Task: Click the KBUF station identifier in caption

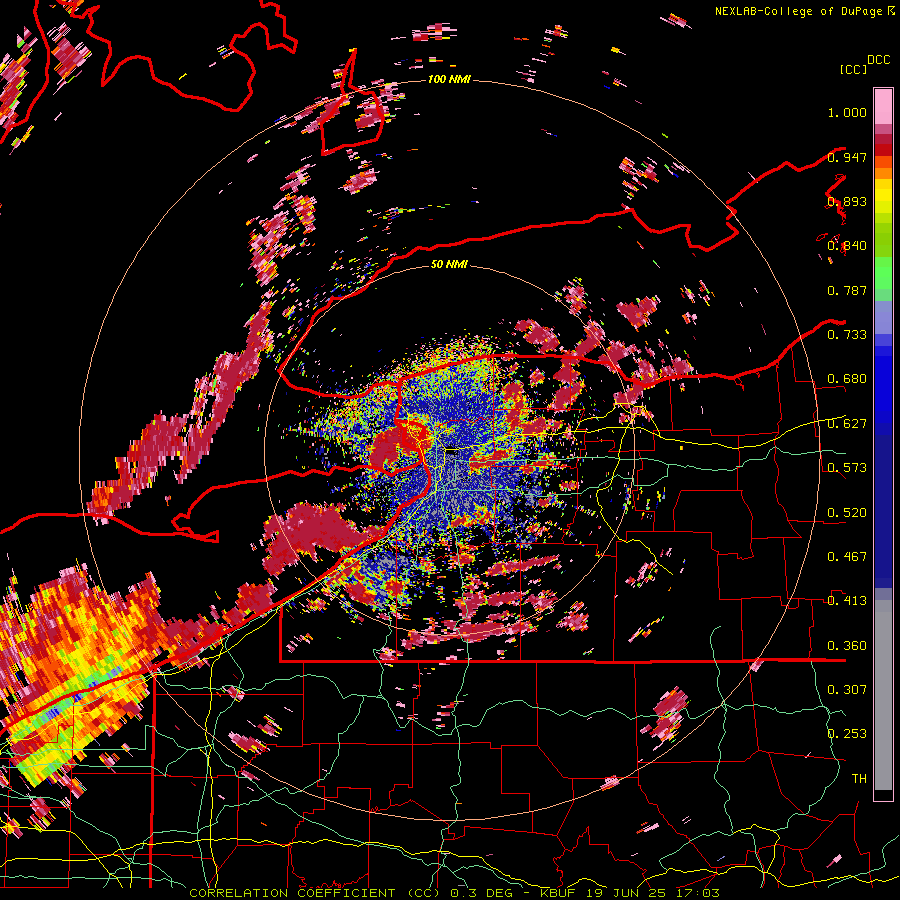Action: click(559, 893)
